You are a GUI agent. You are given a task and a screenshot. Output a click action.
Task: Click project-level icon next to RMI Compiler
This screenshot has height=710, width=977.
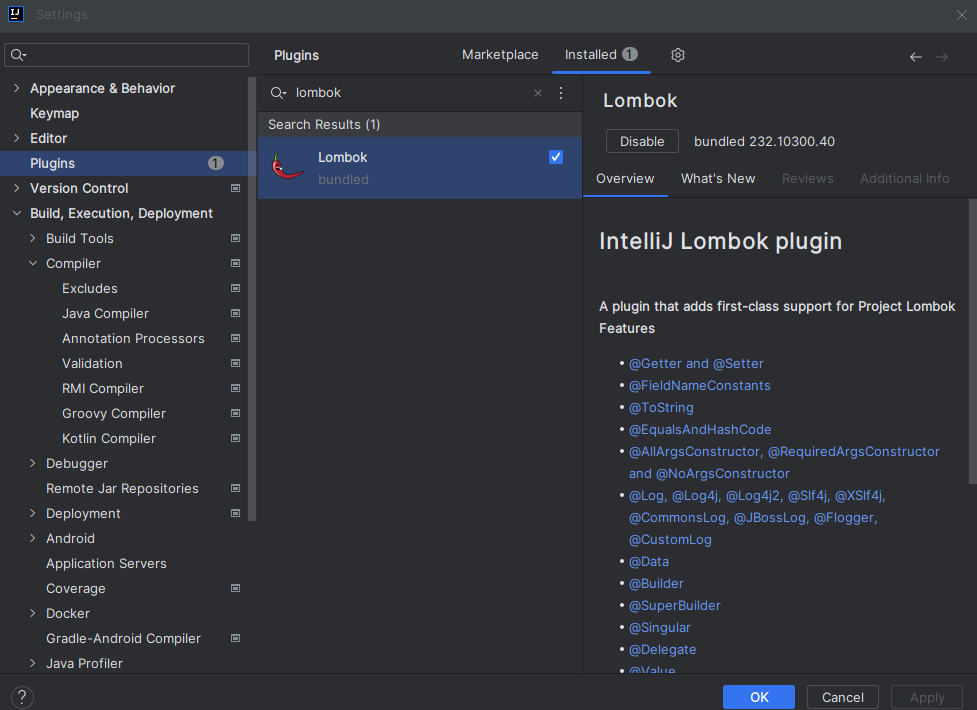[236, 388]
